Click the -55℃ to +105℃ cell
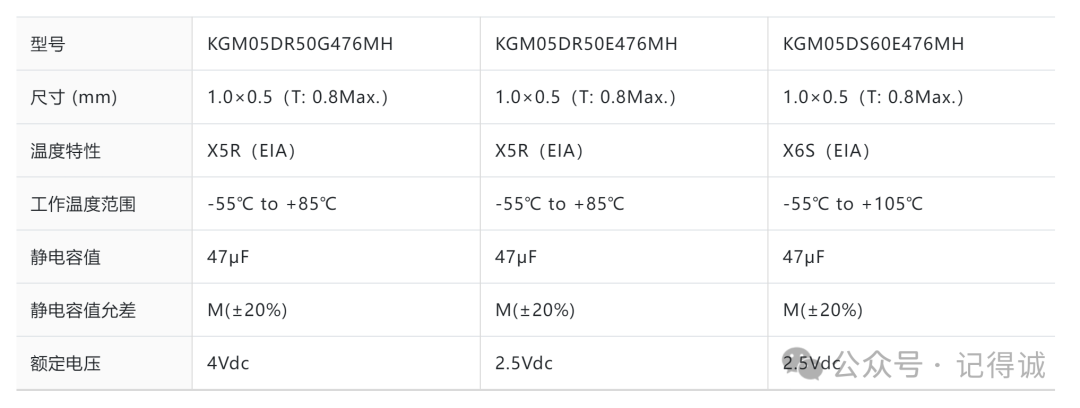This screenshot has height=408, width=1080. click(x=853, y=204)
